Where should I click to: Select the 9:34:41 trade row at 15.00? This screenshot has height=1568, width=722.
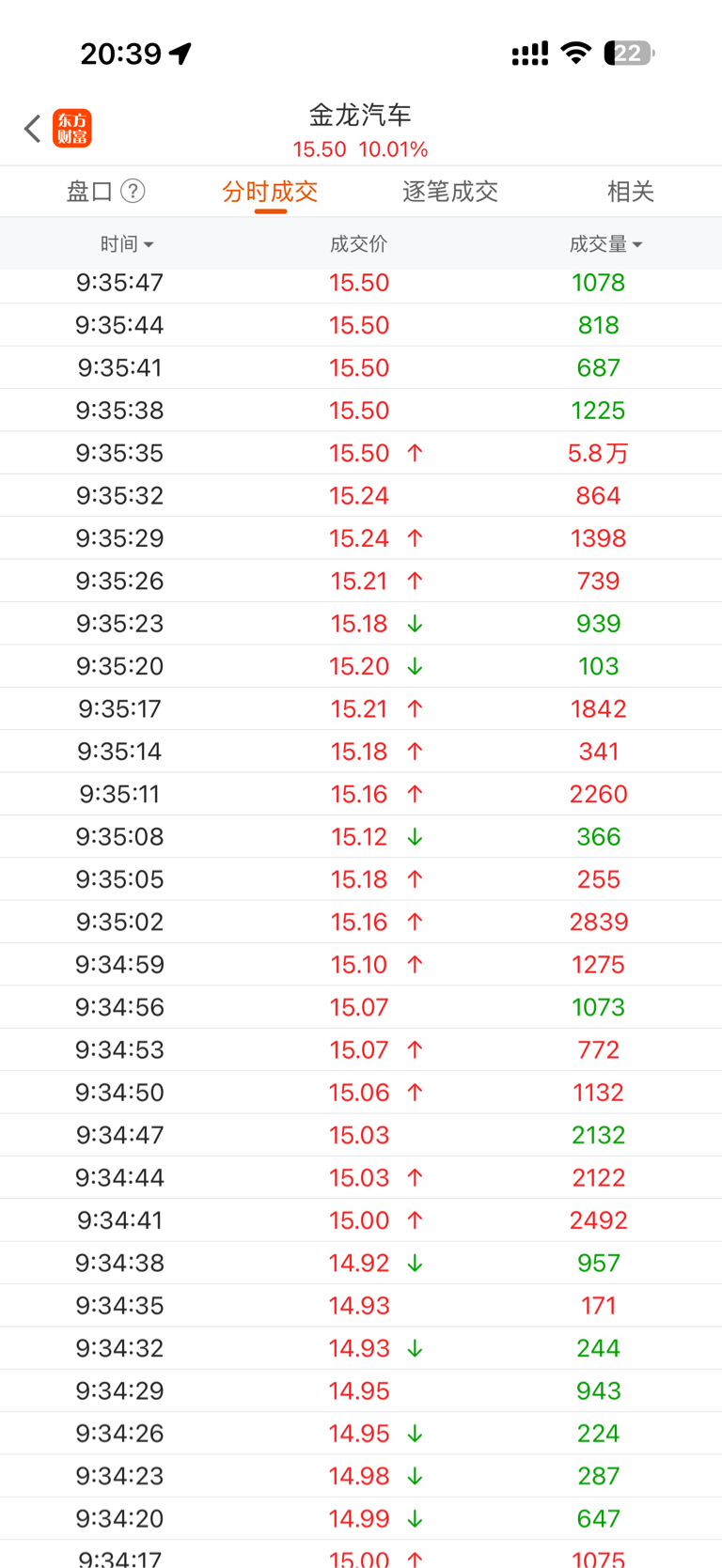[x=360, y=1220]
